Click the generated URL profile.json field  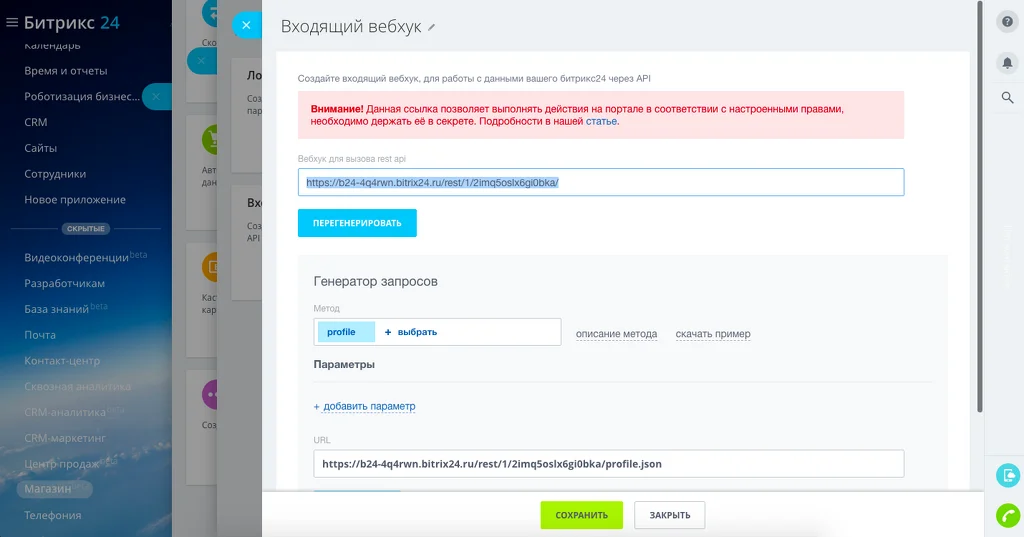[x=609, y=464]
